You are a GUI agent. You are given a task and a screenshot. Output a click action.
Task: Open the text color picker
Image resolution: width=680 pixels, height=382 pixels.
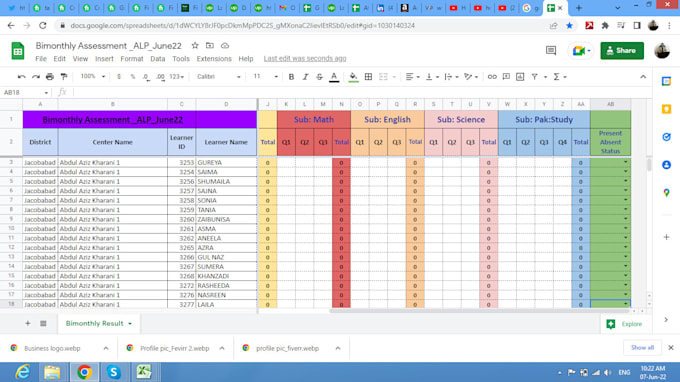pos(334,77)
